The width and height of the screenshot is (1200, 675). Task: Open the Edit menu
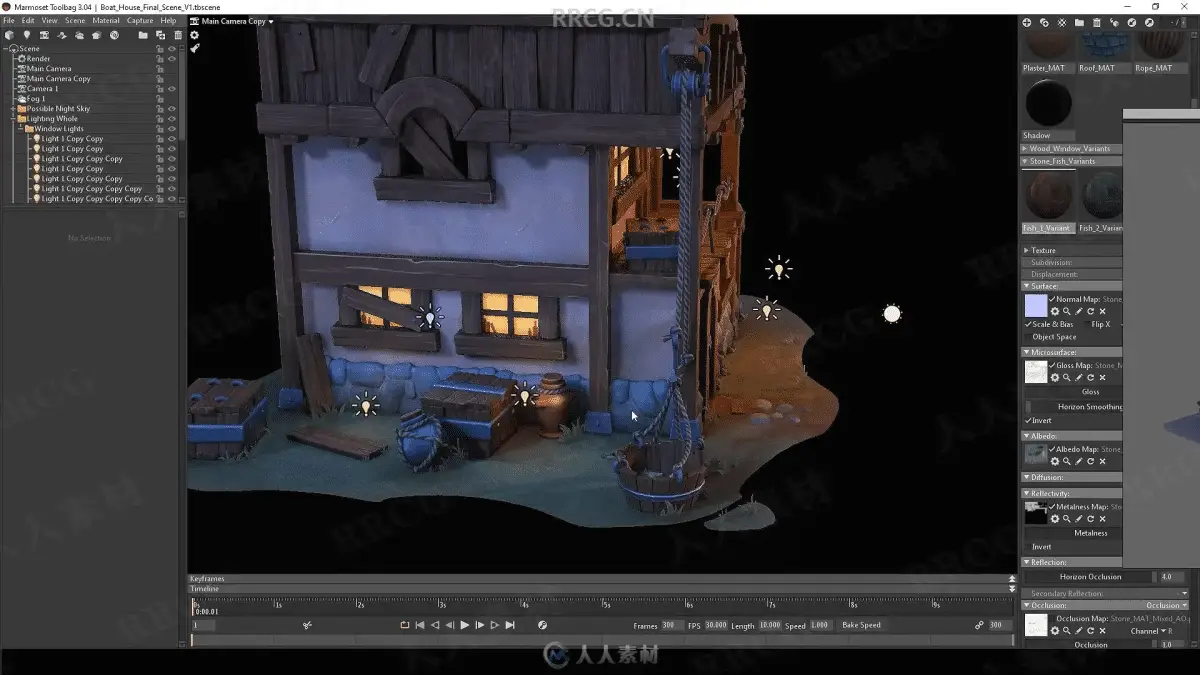tap(28, 21)
